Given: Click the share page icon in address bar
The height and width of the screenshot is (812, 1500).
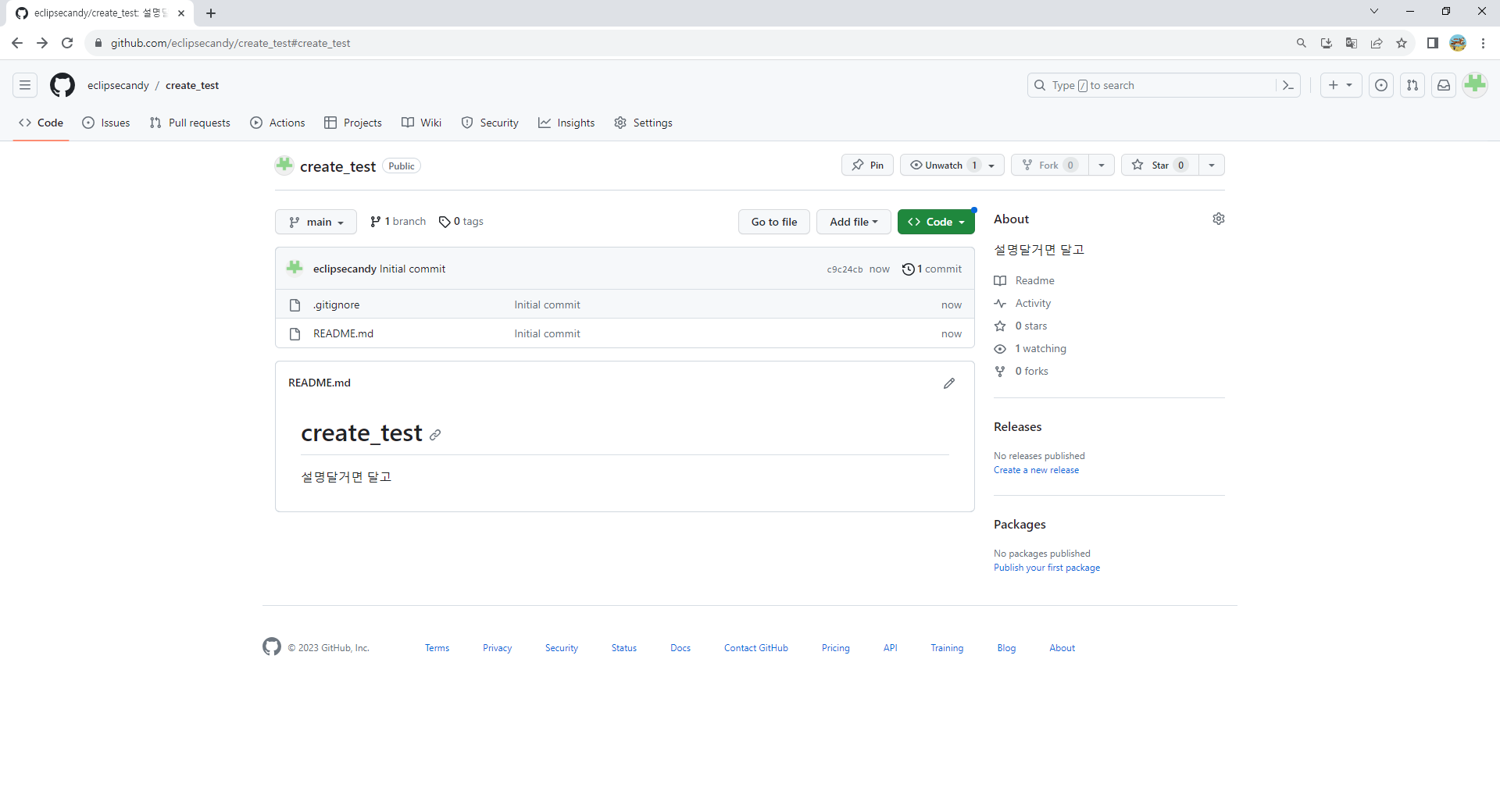Looking at the screenshot, I should [1377, 43].
